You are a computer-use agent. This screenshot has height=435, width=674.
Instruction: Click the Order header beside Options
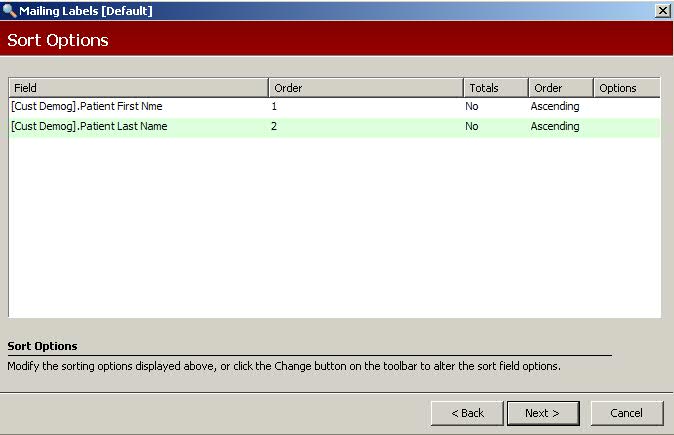(x=561, y=88)
